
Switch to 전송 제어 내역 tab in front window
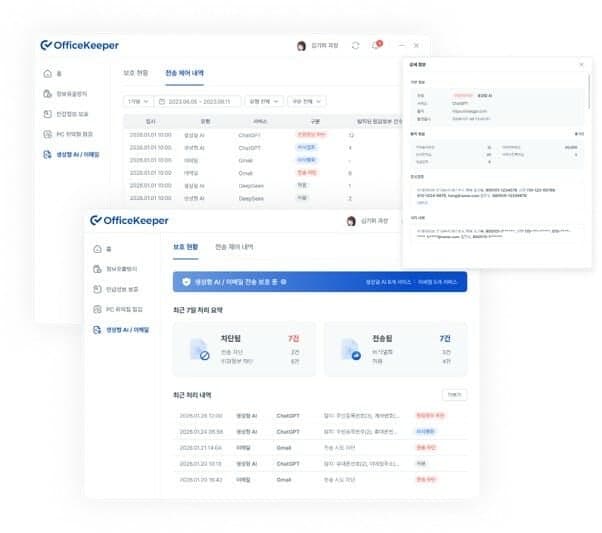click(234, 247)
